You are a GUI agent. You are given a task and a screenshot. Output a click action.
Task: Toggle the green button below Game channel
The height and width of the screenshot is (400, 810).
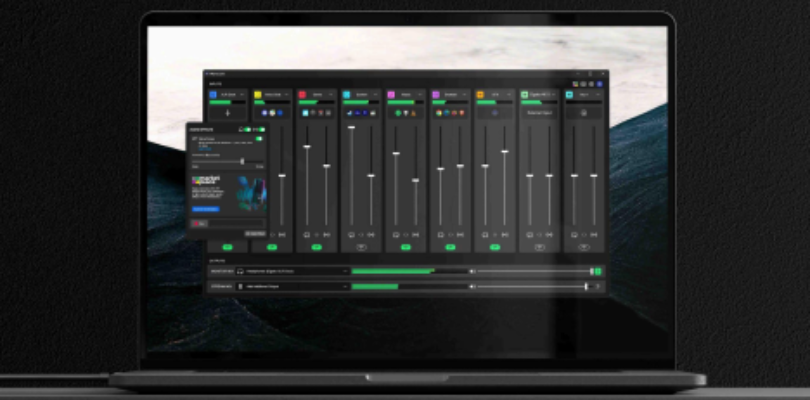pyautogui.click(x=317, y=246)
